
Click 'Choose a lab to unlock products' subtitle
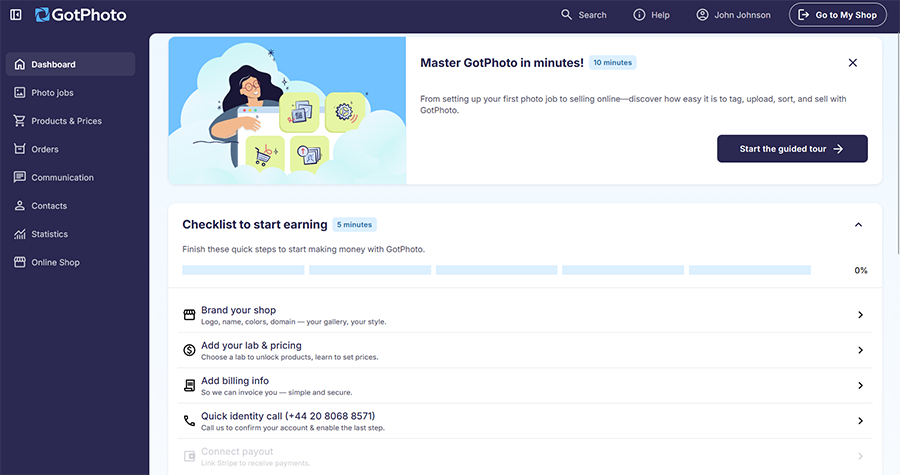289,357
